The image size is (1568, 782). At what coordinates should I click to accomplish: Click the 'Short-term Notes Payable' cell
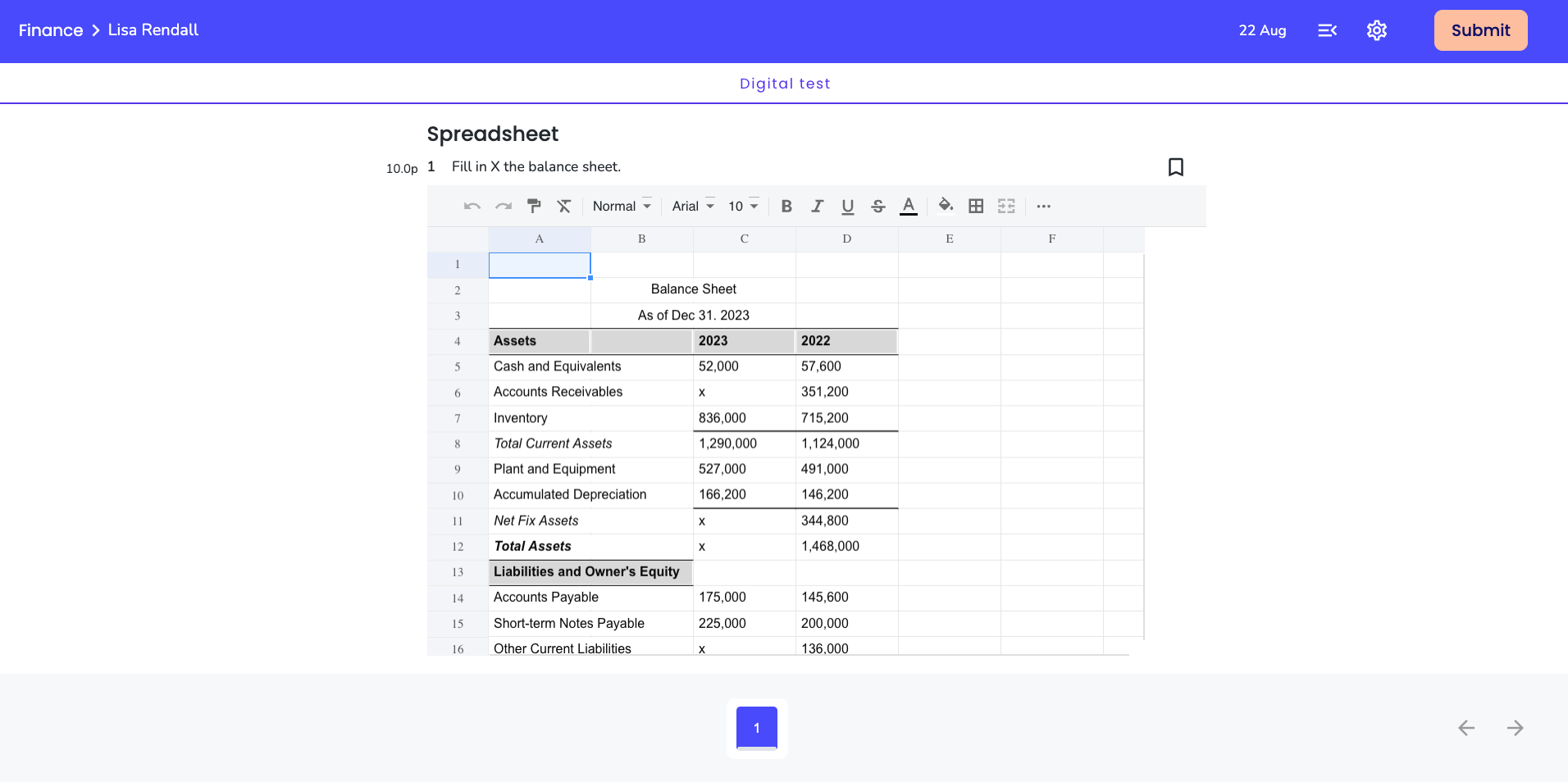(590, 624)
